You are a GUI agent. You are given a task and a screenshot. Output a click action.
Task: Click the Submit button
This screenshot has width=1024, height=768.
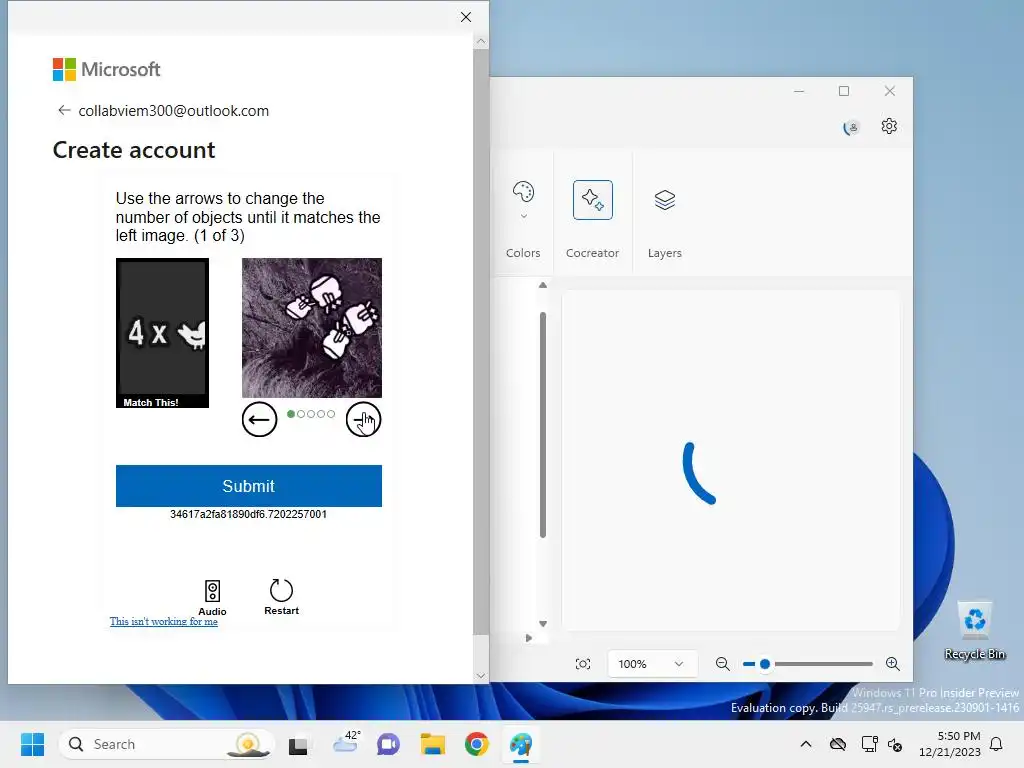click(x=249, y=486)
